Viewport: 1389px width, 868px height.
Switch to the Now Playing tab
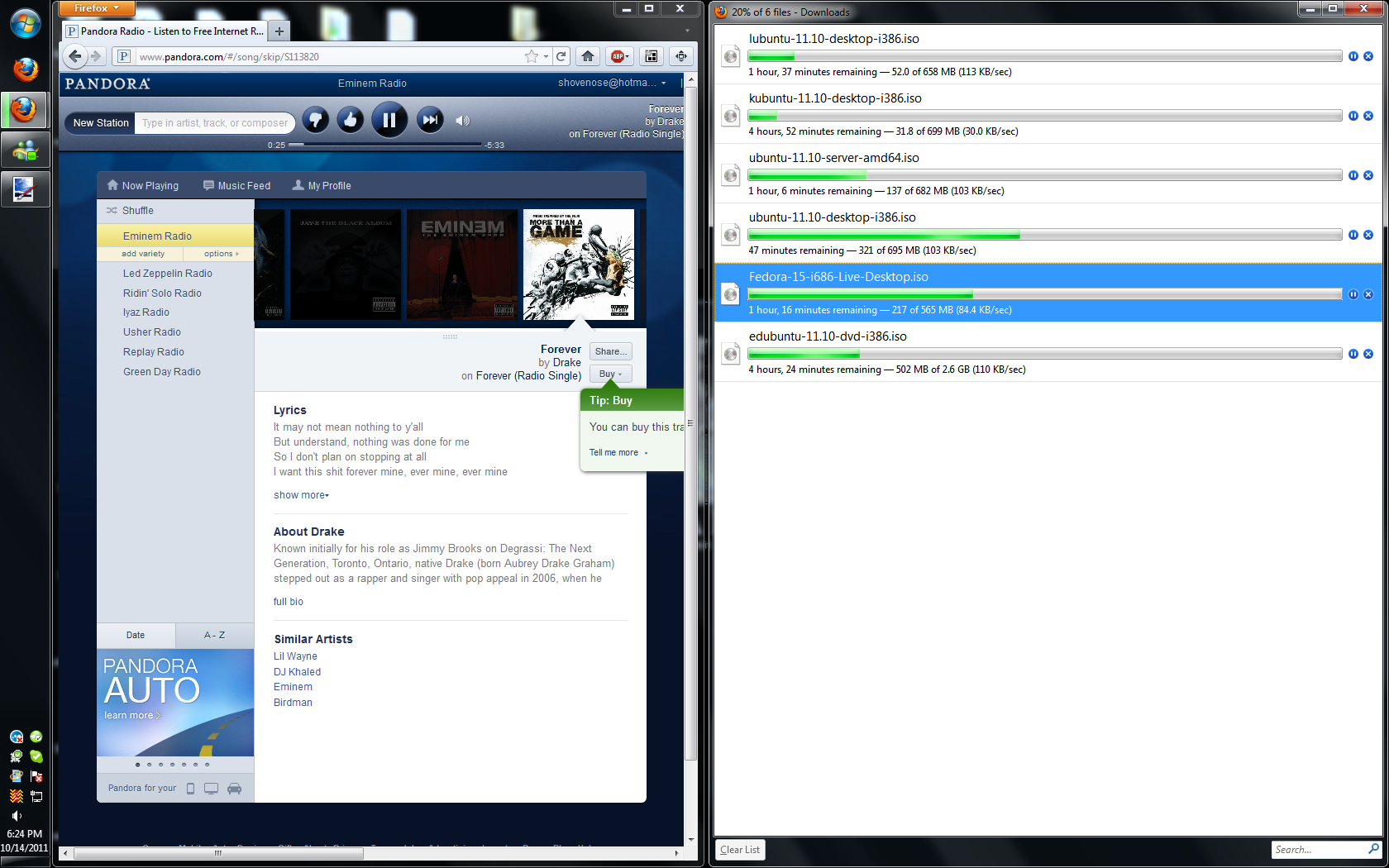point(143,186)
